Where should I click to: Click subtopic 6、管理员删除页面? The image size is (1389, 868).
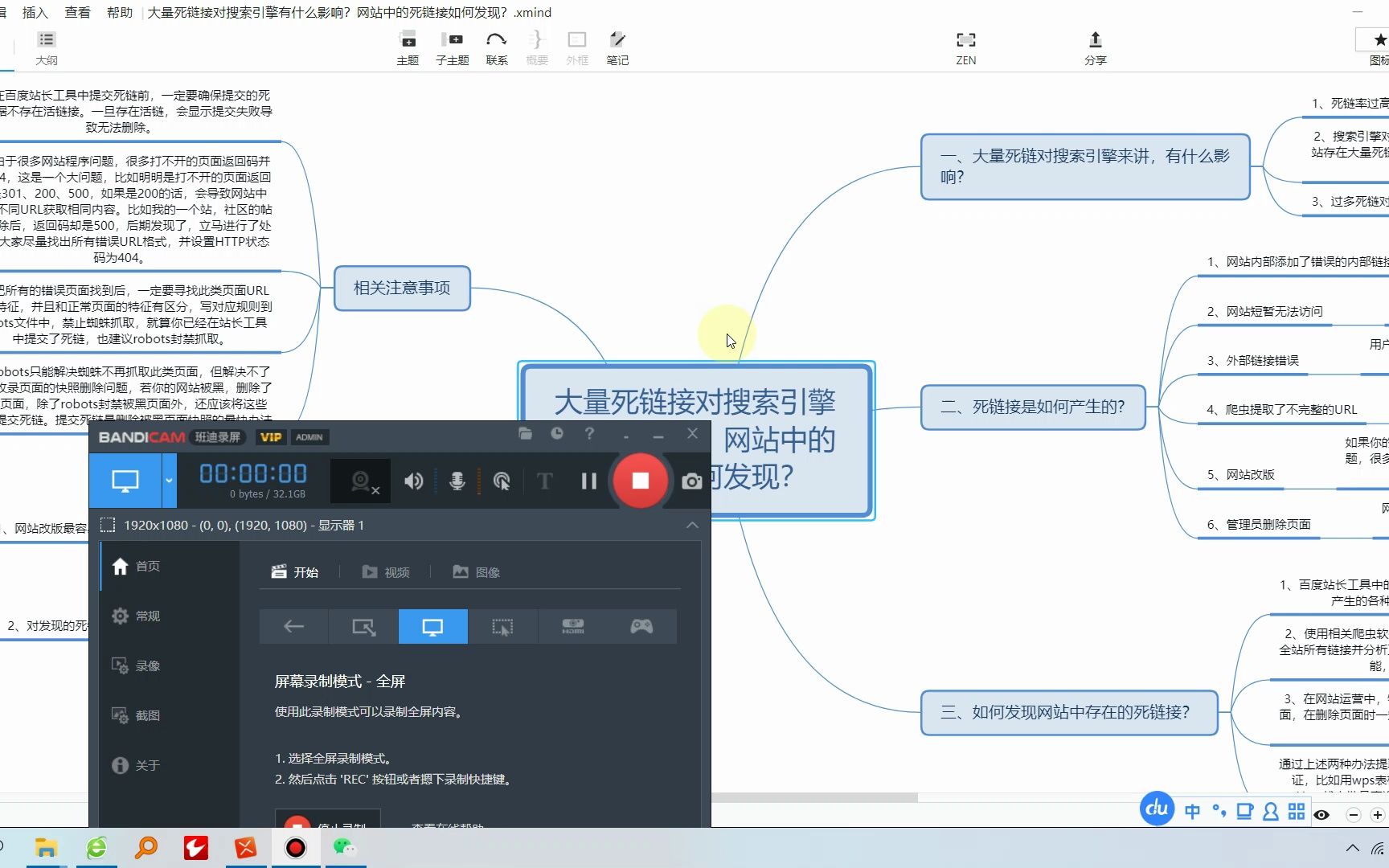click(1259, 524)
